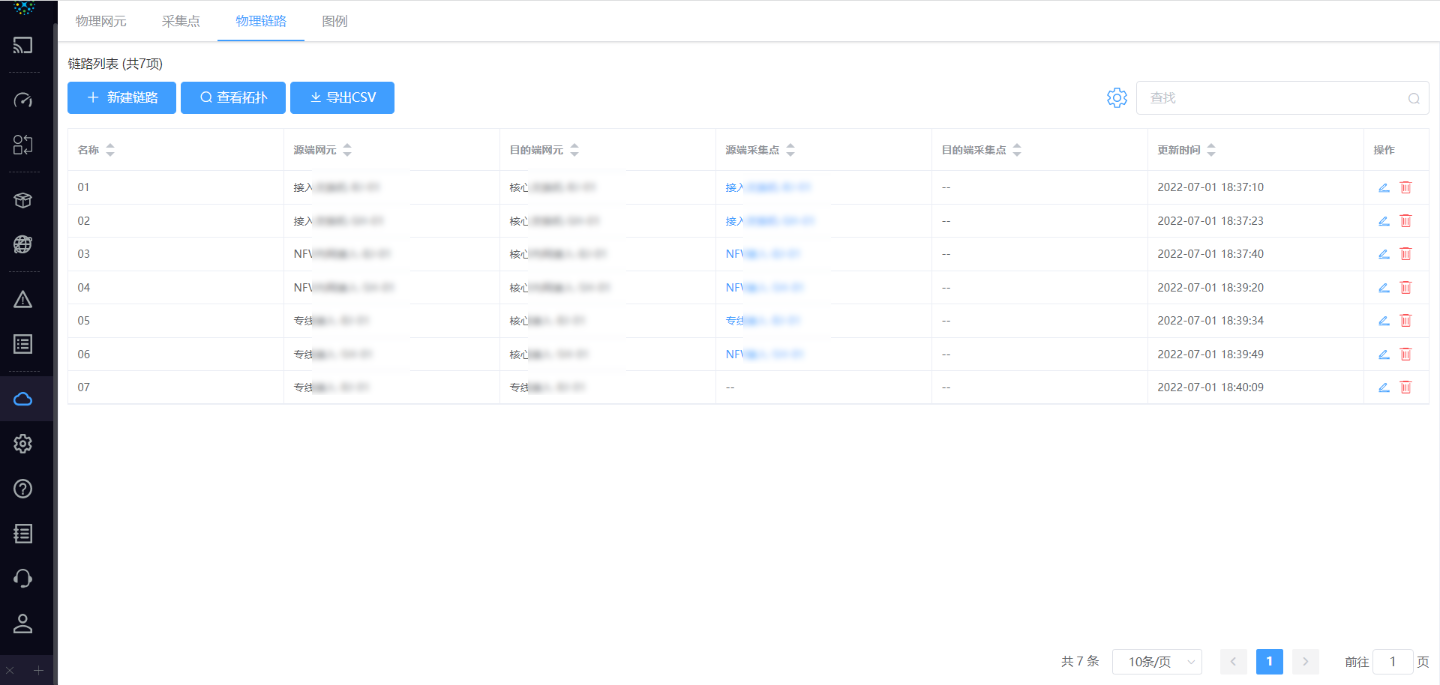The height and width of the screenshot is (685, 1440).
Task: Sort the table by 源端网元 column
Action: point(347,149)
